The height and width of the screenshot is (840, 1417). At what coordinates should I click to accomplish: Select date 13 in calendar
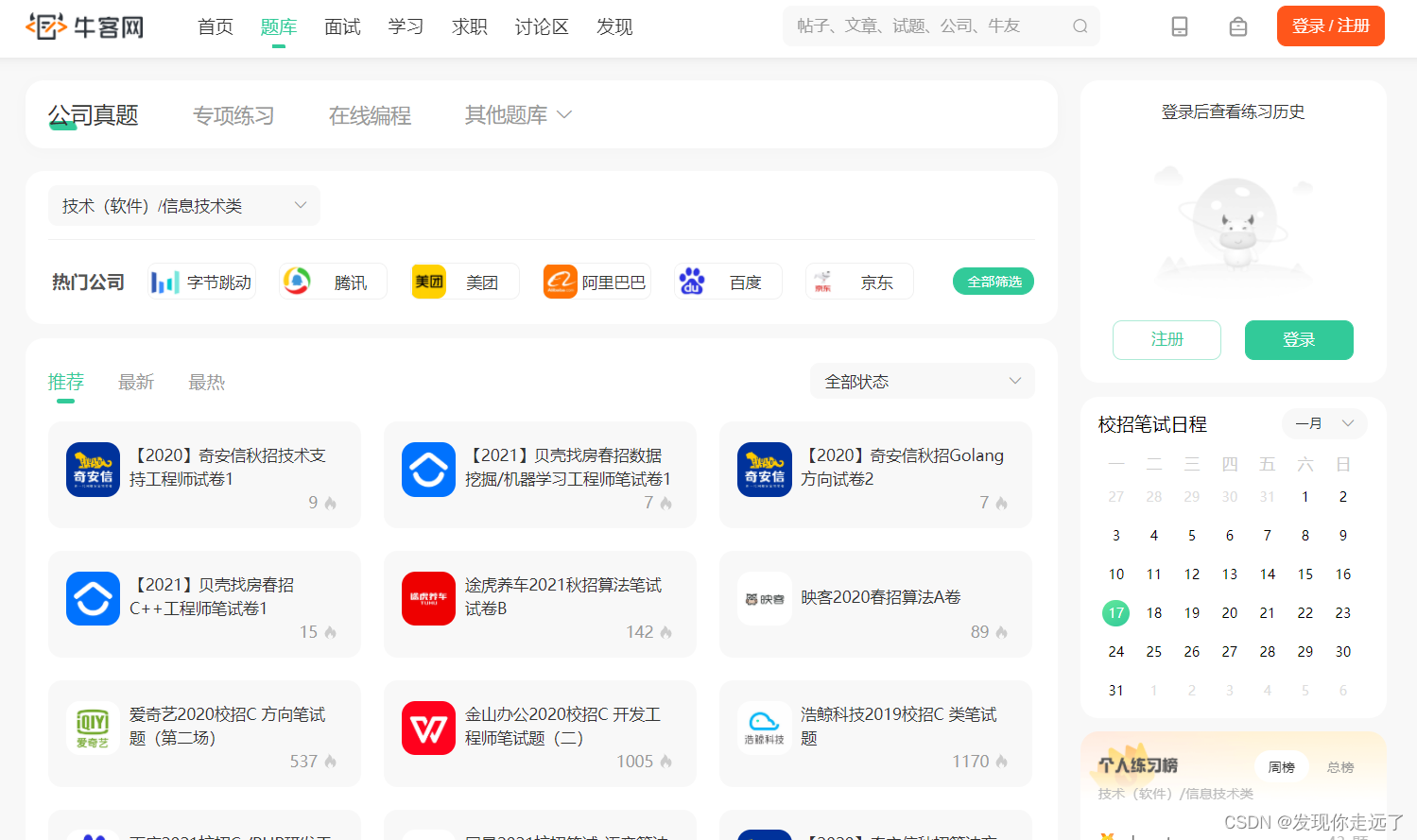coord(1230,574)
